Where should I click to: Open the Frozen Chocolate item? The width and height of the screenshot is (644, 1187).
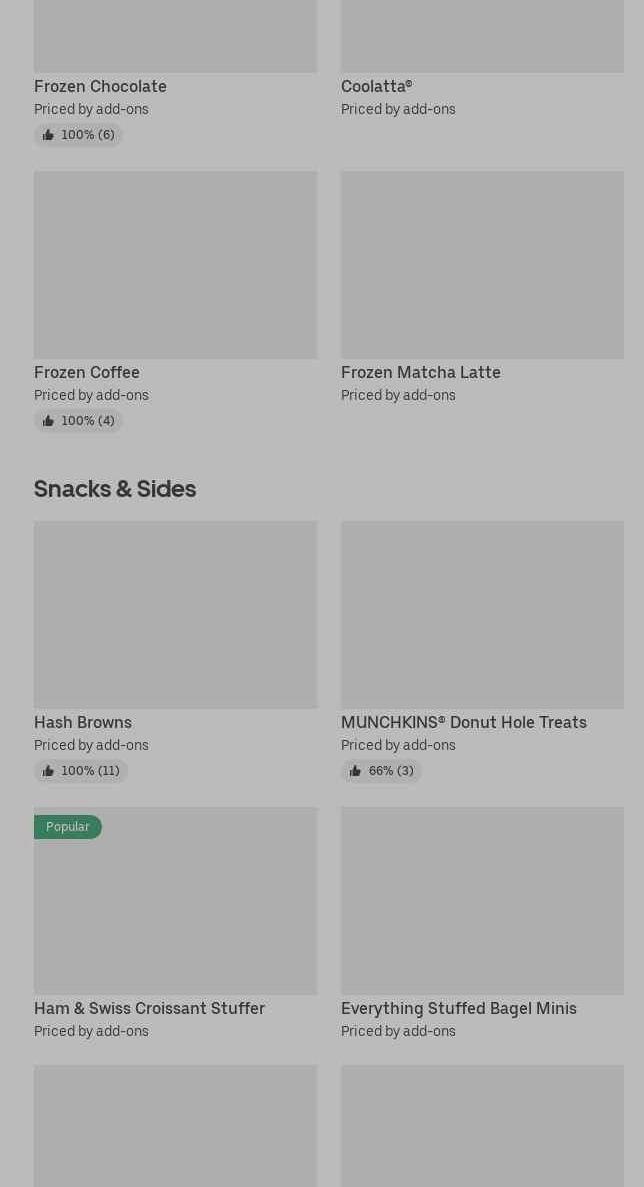tap(100, 87)
